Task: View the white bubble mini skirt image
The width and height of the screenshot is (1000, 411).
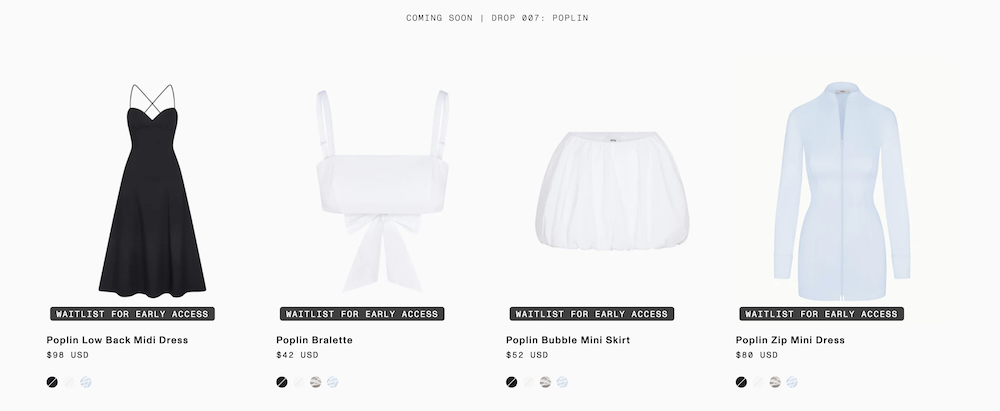Action: coord(612,191)
